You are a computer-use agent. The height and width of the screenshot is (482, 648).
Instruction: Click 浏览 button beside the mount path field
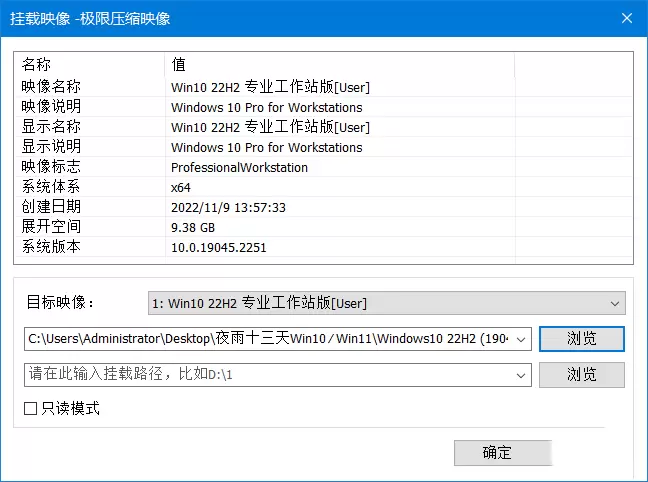[x=581, y=375]
